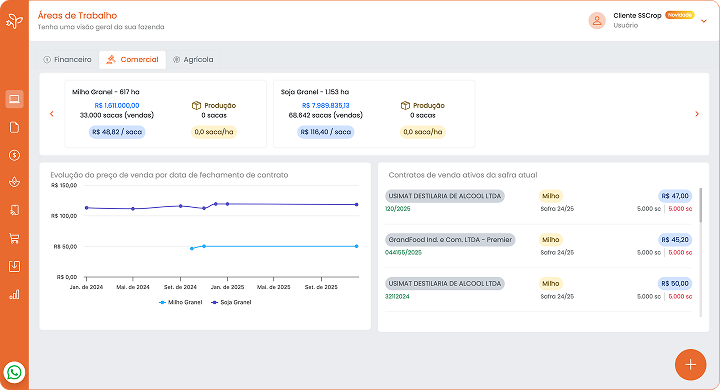This screenshot has height=390, width=720.
Task: Click the SSCrop leaf logo icon
Action: click(14, 21)
